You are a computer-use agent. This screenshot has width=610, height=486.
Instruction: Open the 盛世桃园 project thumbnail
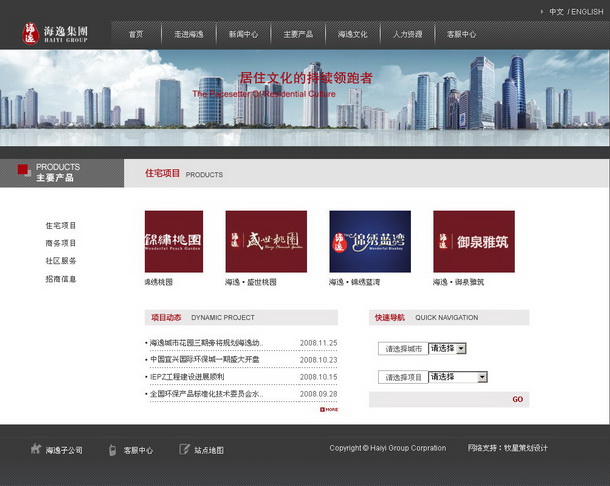point(266,241)
